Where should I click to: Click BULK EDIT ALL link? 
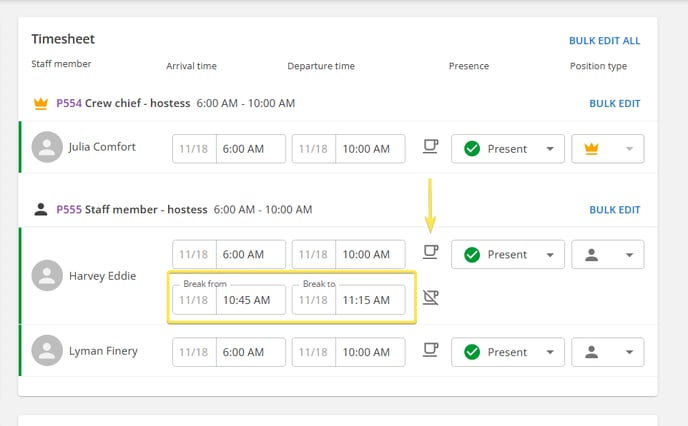604,41
